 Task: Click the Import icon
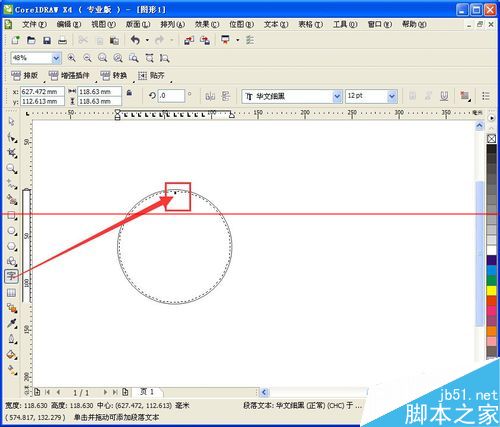[189, 40]
